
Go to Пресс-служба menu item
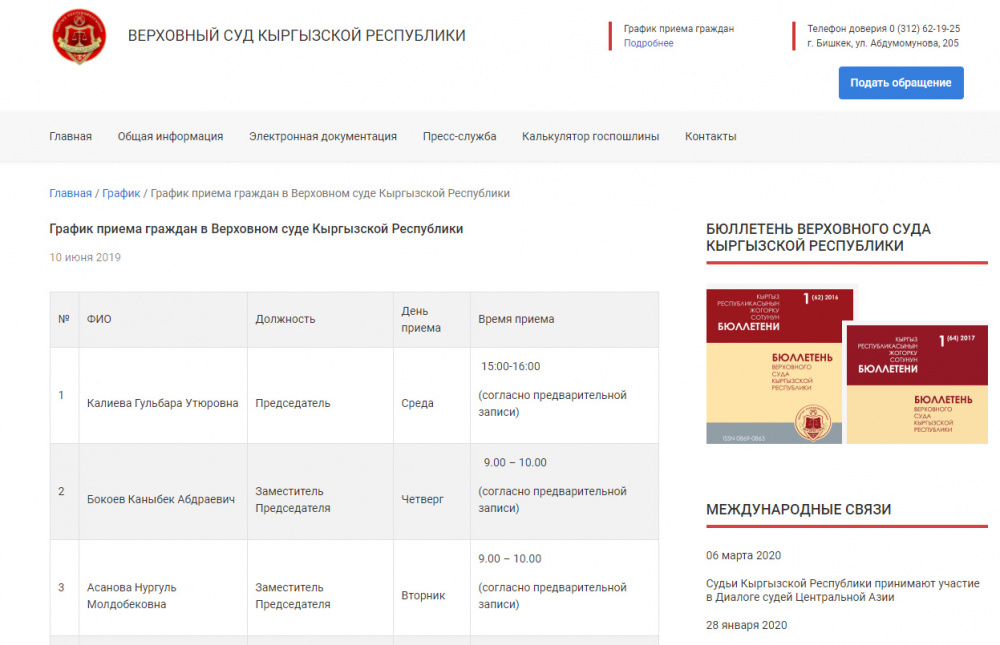tap(459, 136)
